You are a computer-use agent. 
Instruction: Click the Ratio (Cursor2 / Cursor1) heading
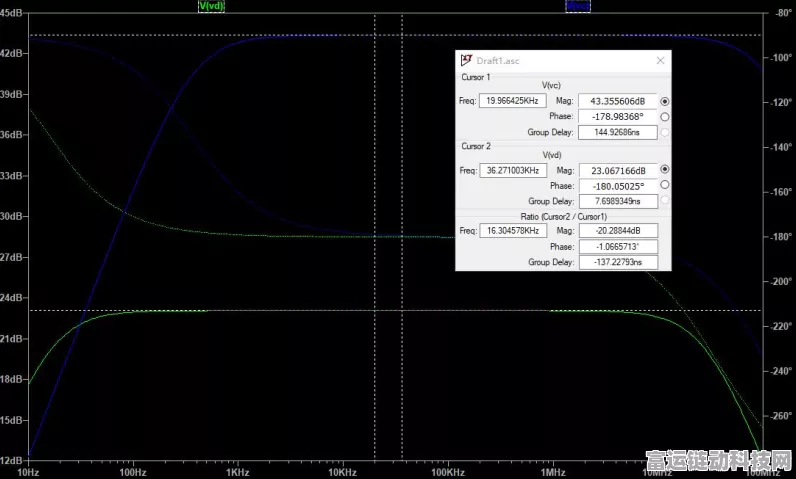click(563, 217)
